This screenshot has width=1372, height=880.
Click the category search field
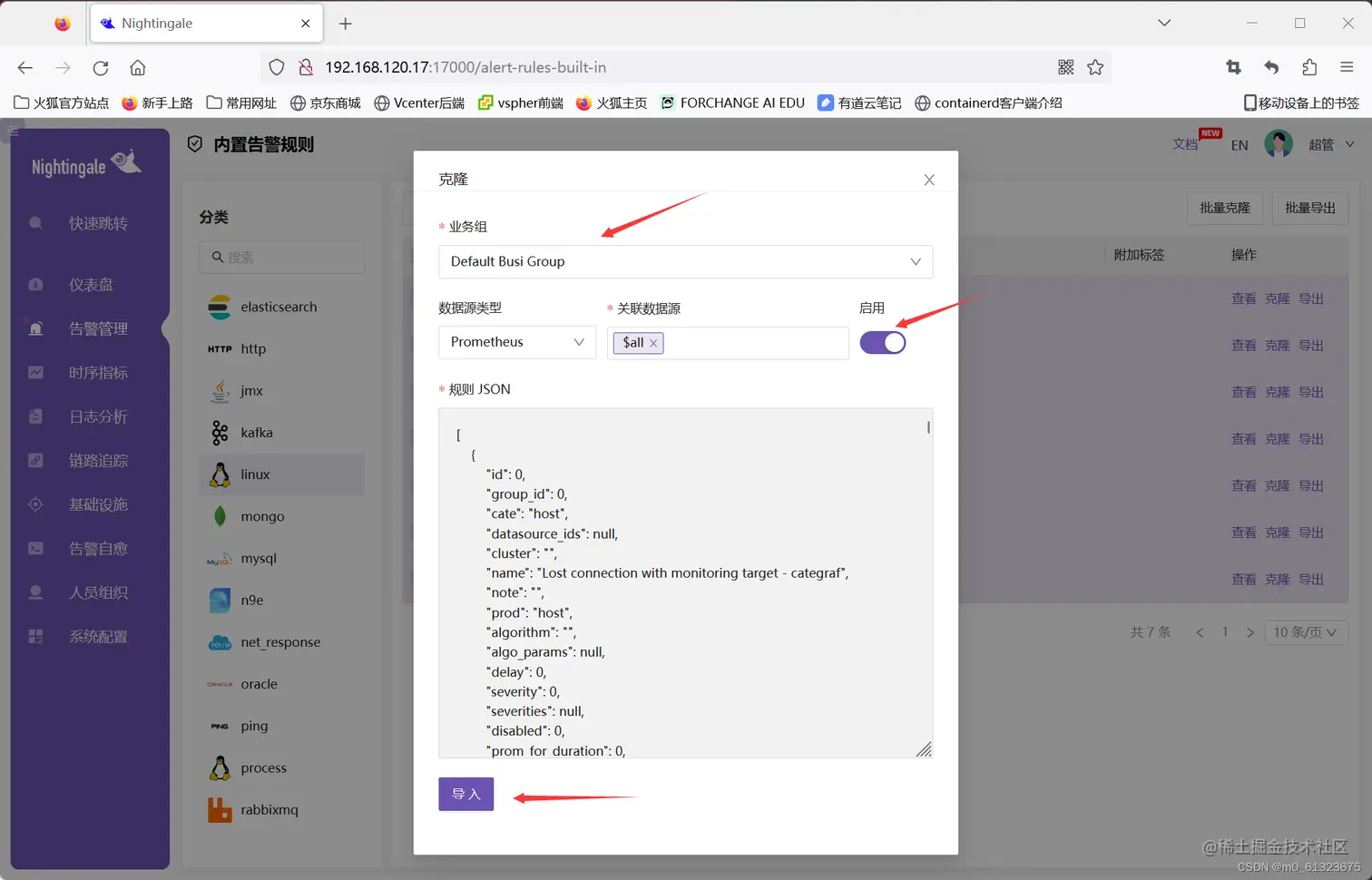pos(282,258)
